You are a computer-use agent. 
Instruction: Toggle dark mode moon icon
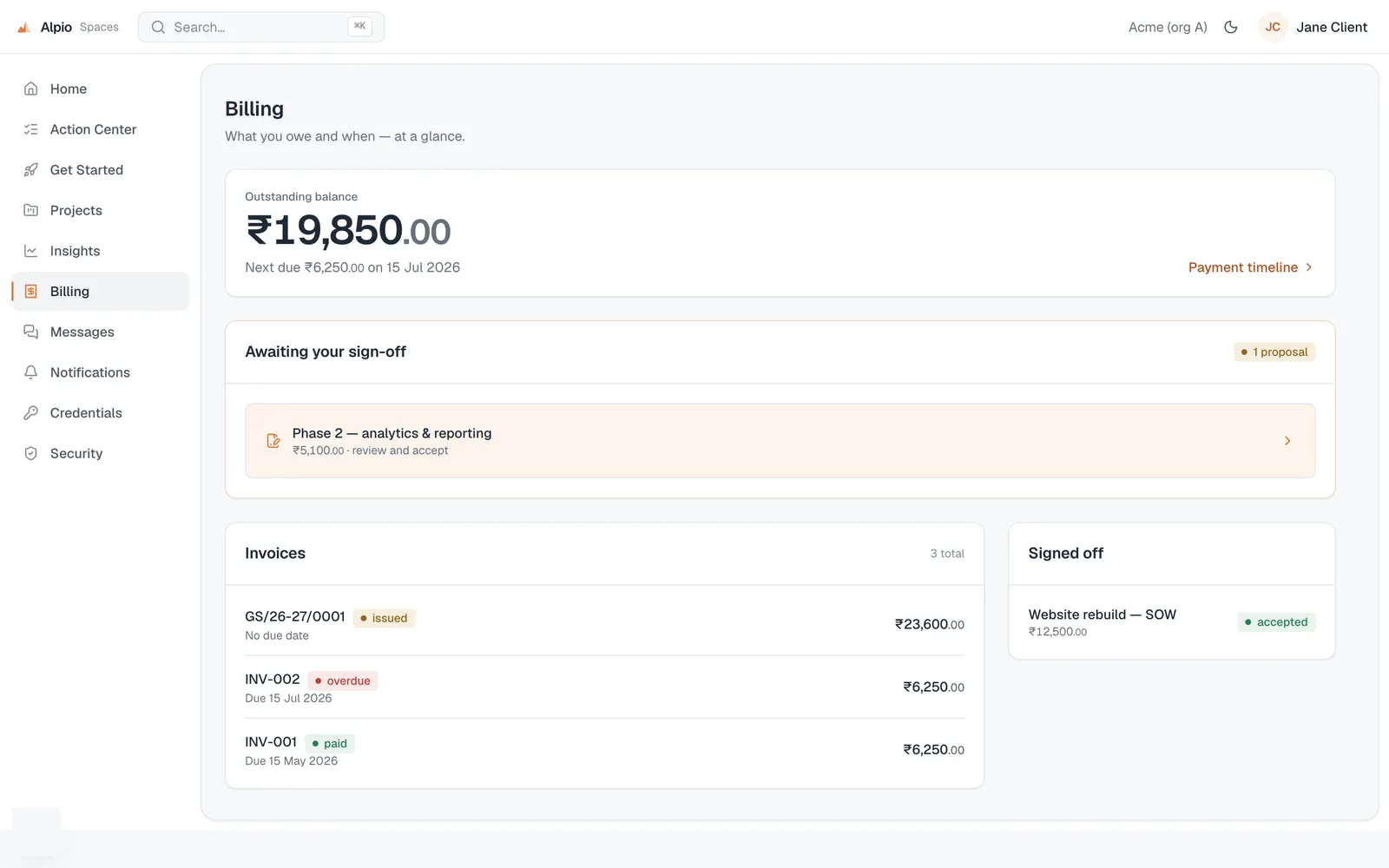1230,27
